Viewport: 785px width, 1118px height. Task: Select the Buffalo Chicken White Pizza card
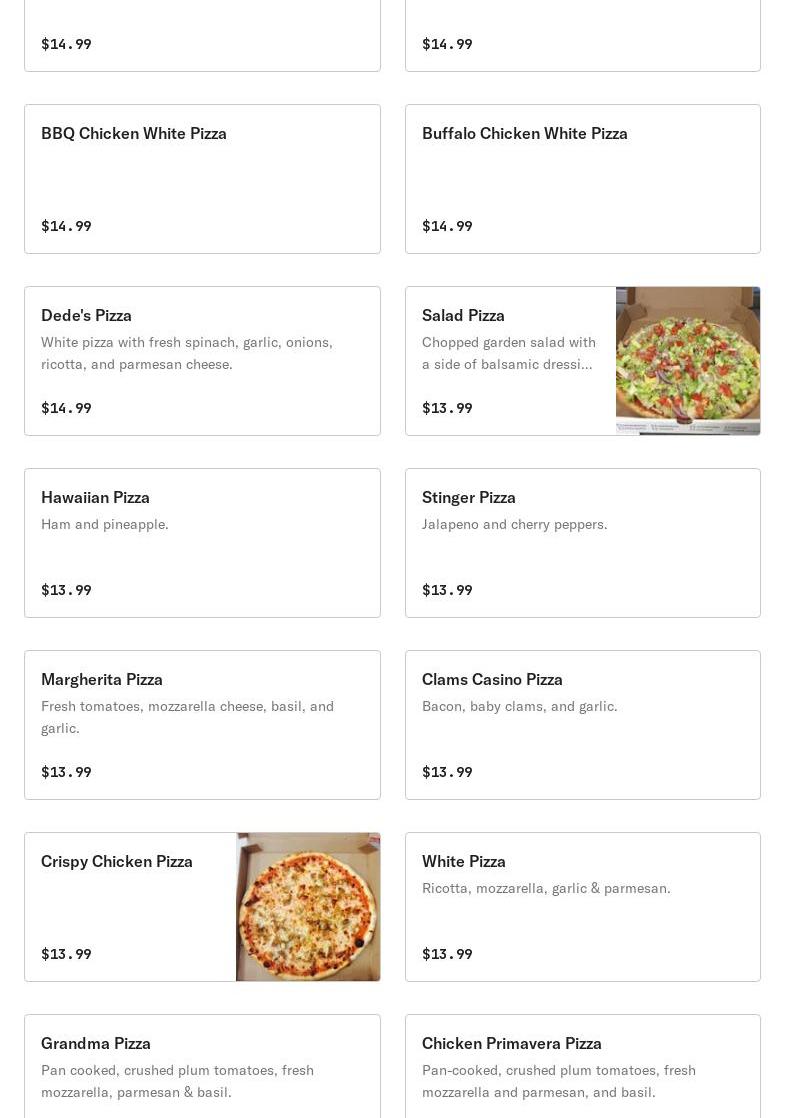click(x=524, y=133)
